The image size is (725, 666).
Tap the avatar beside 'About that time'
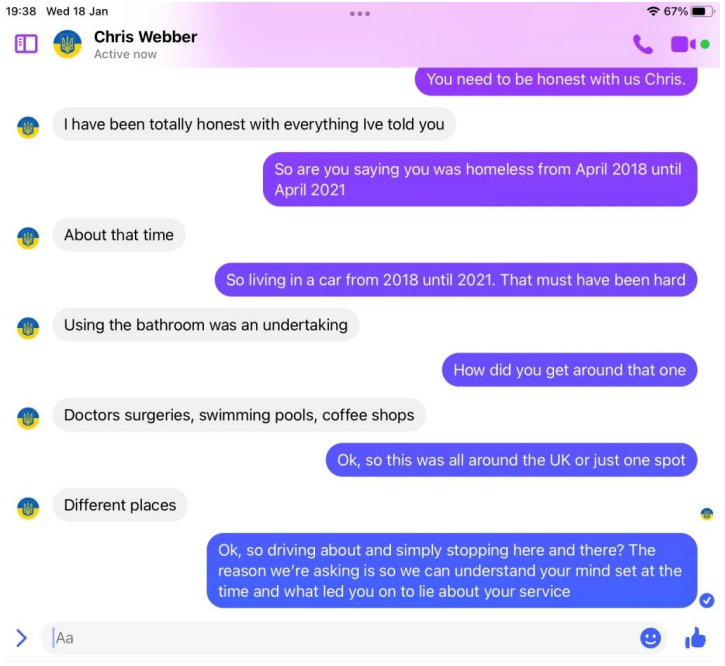28,238
